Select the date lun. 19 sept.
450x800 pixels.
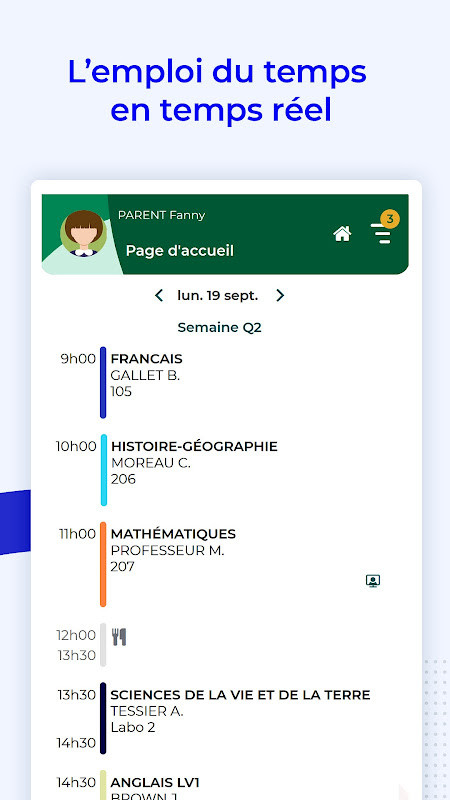[x=218, y=295]
